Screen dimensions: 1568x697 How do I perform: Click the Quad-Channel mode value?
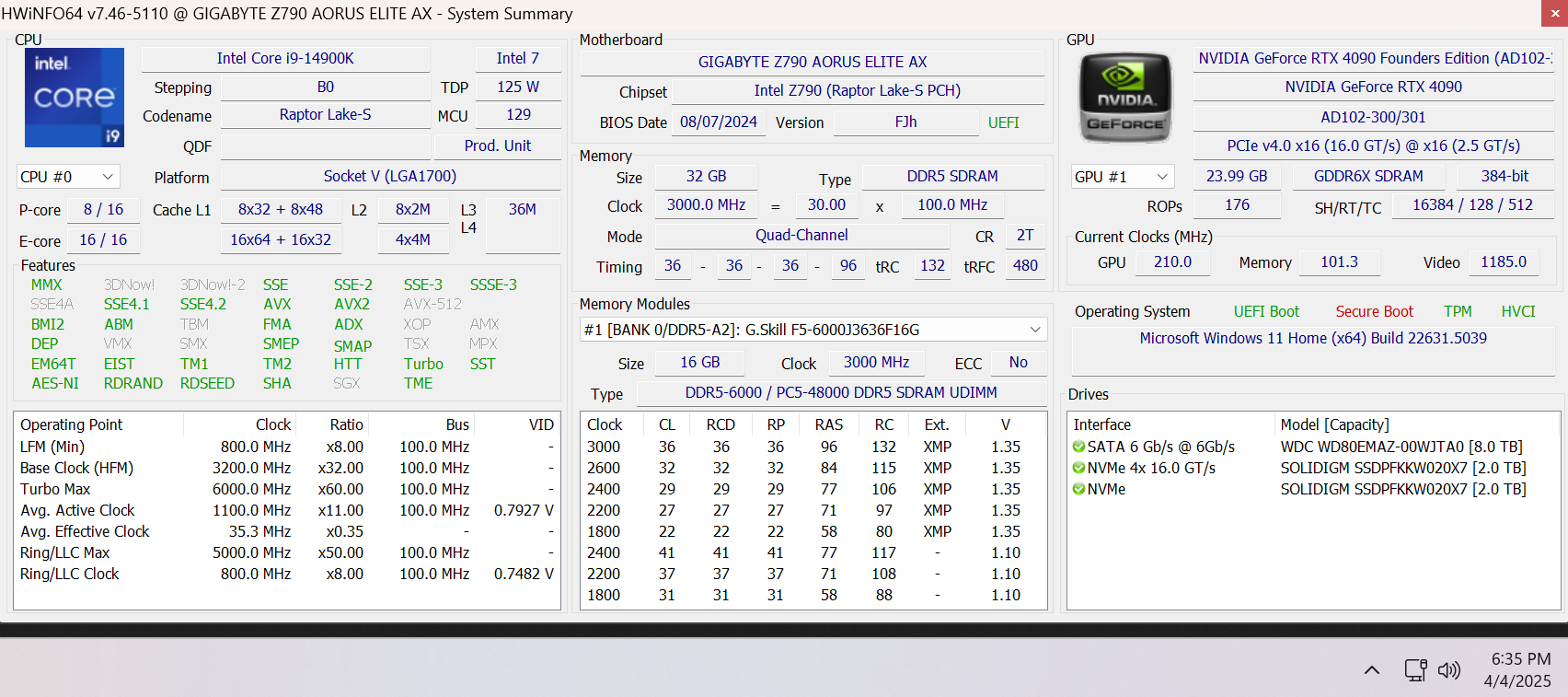pos(801,235)
